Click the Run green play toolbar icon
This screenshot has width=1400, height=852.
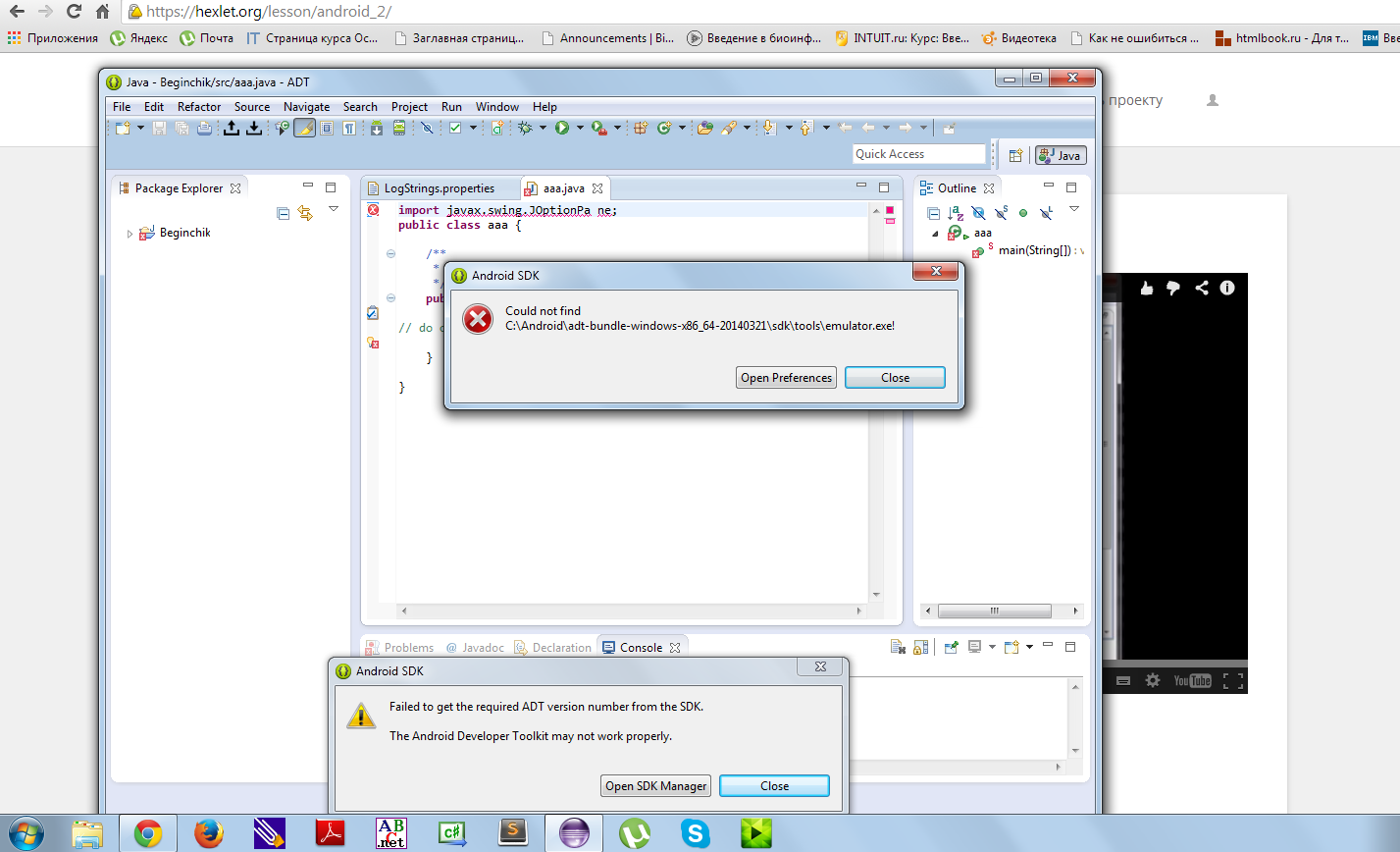point(562,128)
